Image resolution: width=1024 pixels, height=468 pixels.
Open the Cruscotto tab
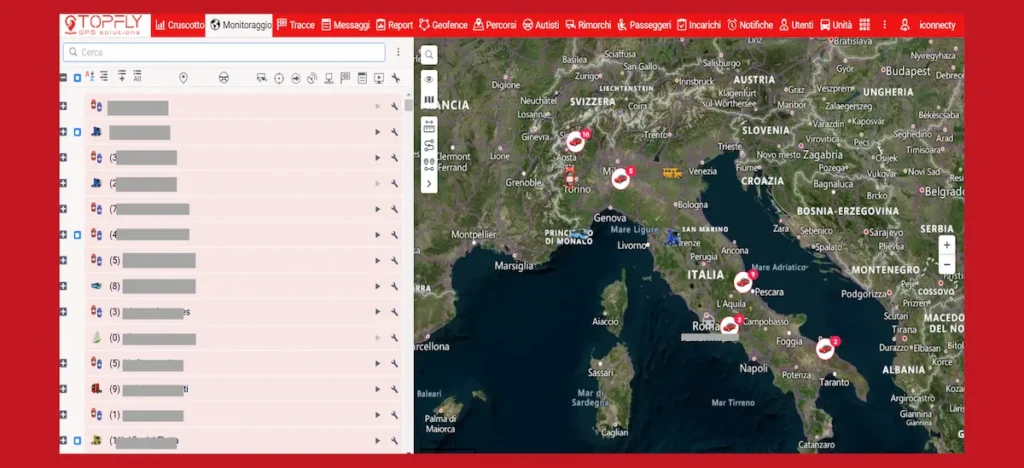tap(180, 25)
